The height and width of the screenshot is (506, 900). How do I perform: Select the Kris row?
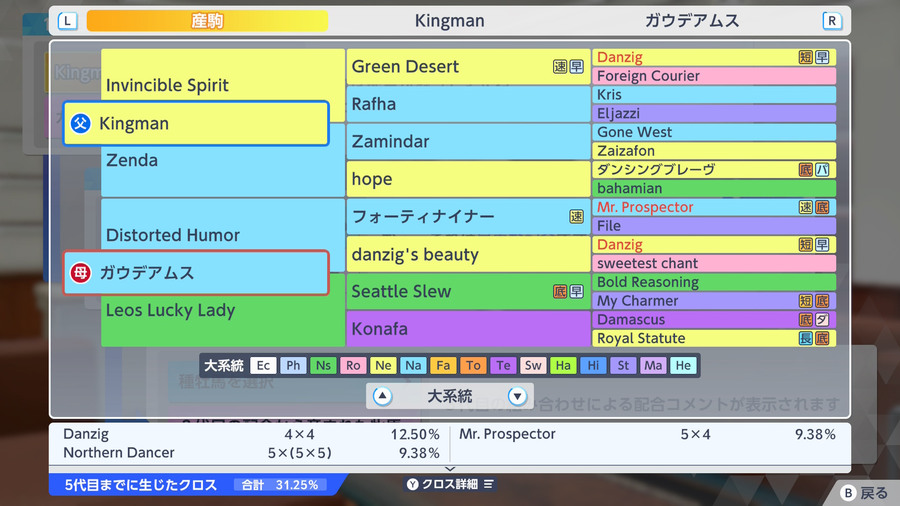tap(714, 95)
